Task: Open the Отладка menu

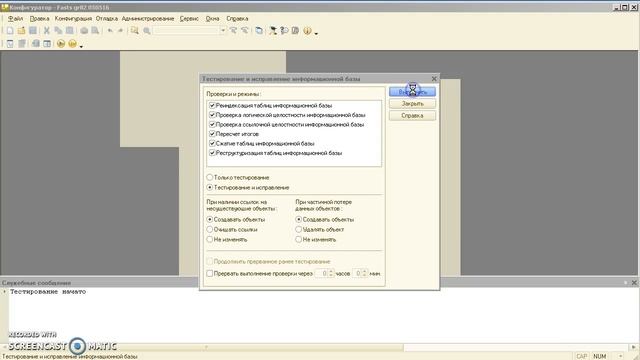Action: 107,19
